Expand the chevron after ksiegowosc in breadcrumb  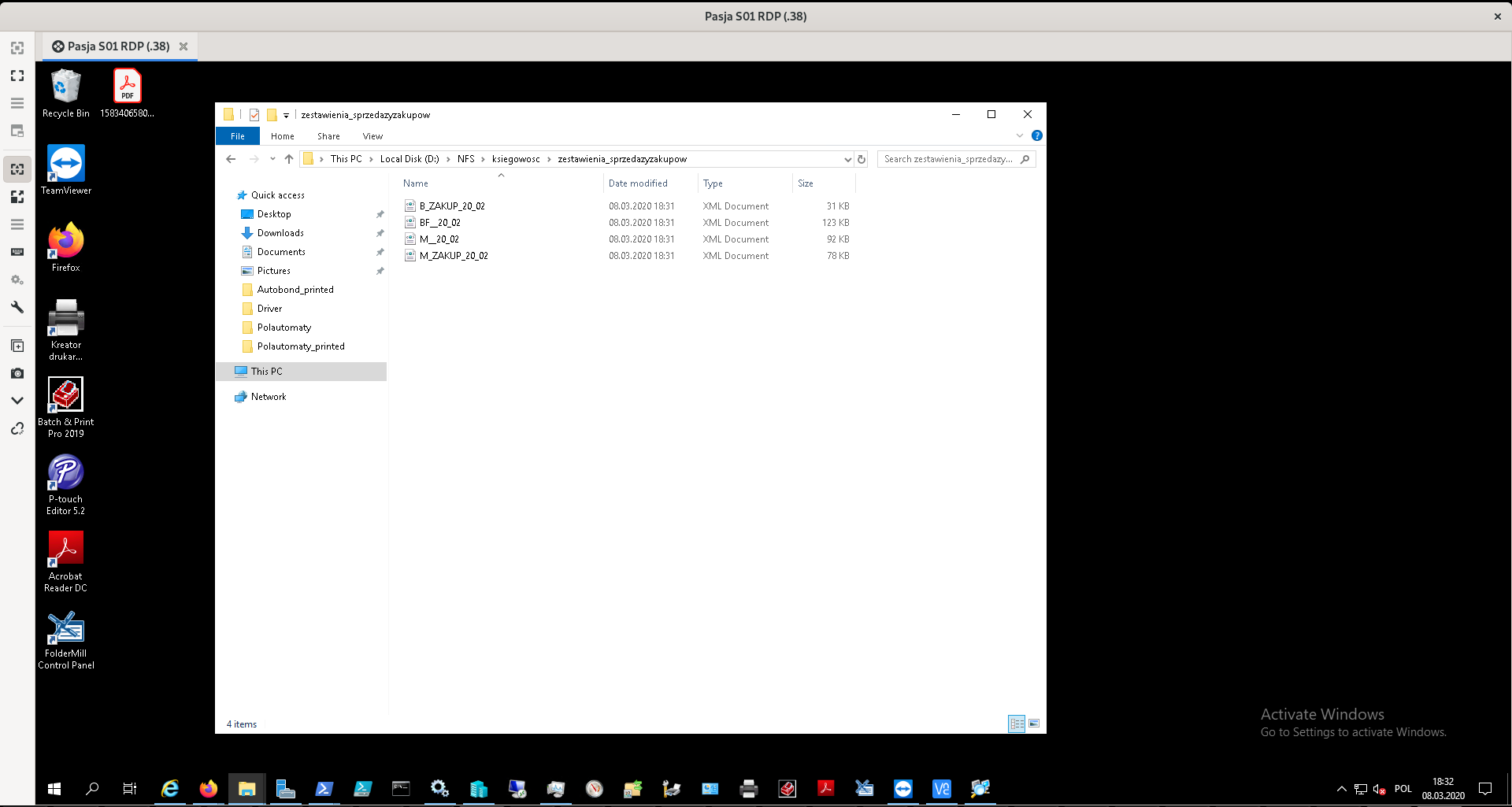pyautogui.click(x=549, y=159)
